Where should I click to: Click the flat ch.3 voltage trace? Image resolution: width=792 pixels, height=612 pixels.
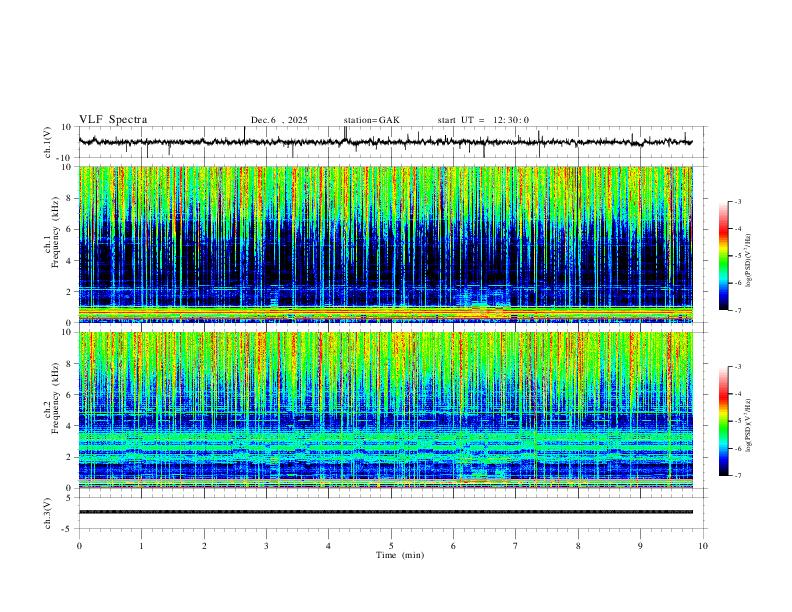pyautogui.click(x=385, y=512)
